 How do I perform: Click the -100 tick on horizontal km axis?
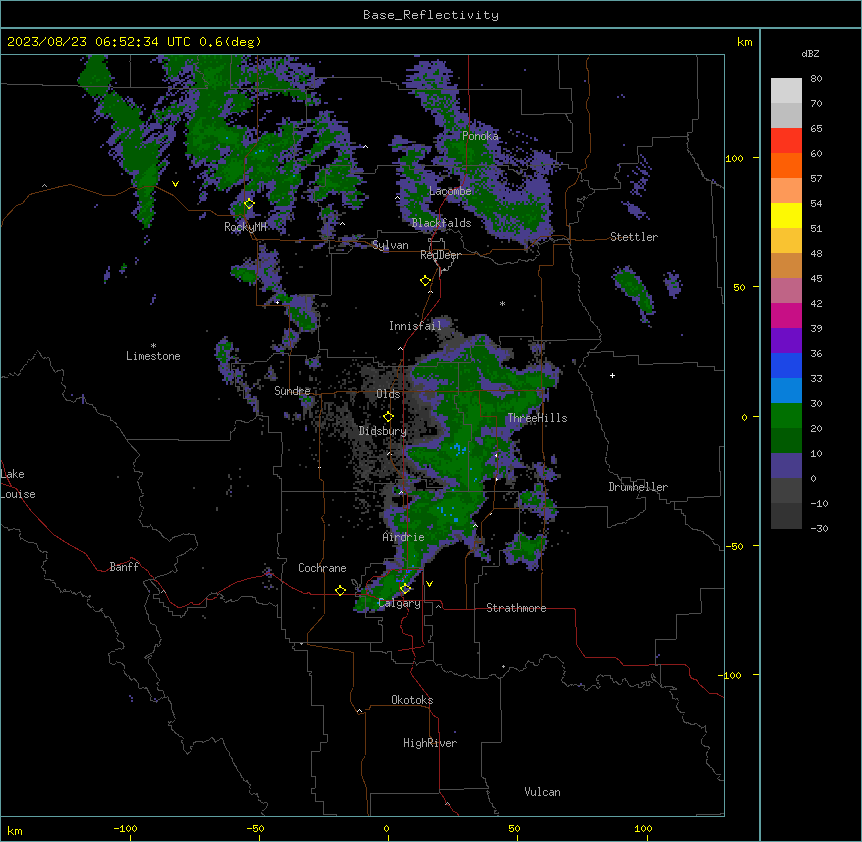[125, 828]
